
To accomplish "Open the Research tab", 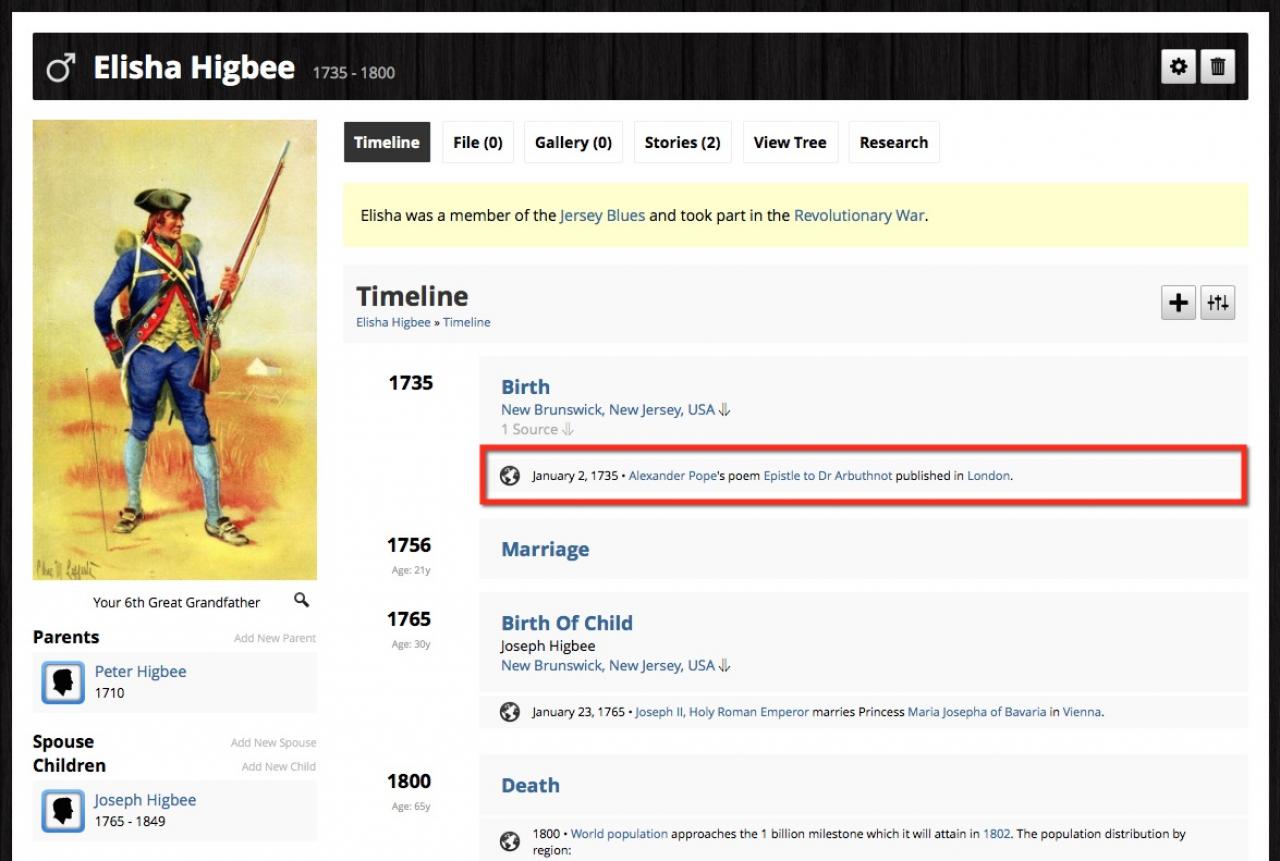I will 894,142.
